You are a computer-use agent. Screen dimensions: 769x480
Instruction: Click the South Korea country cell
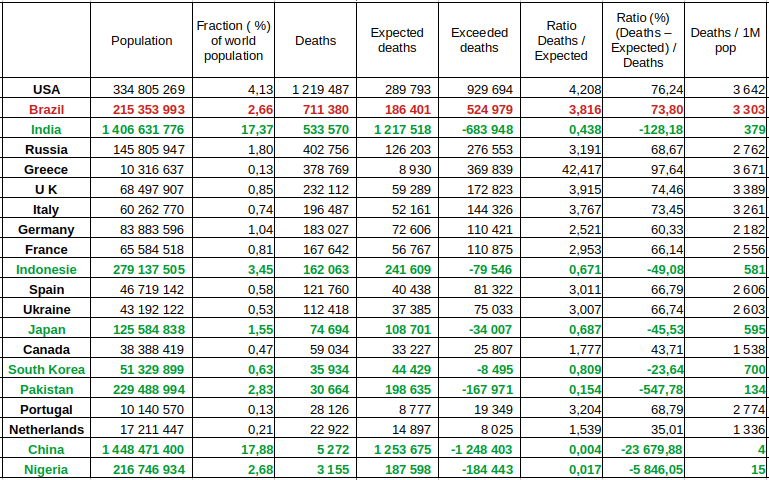coord(47,369)
